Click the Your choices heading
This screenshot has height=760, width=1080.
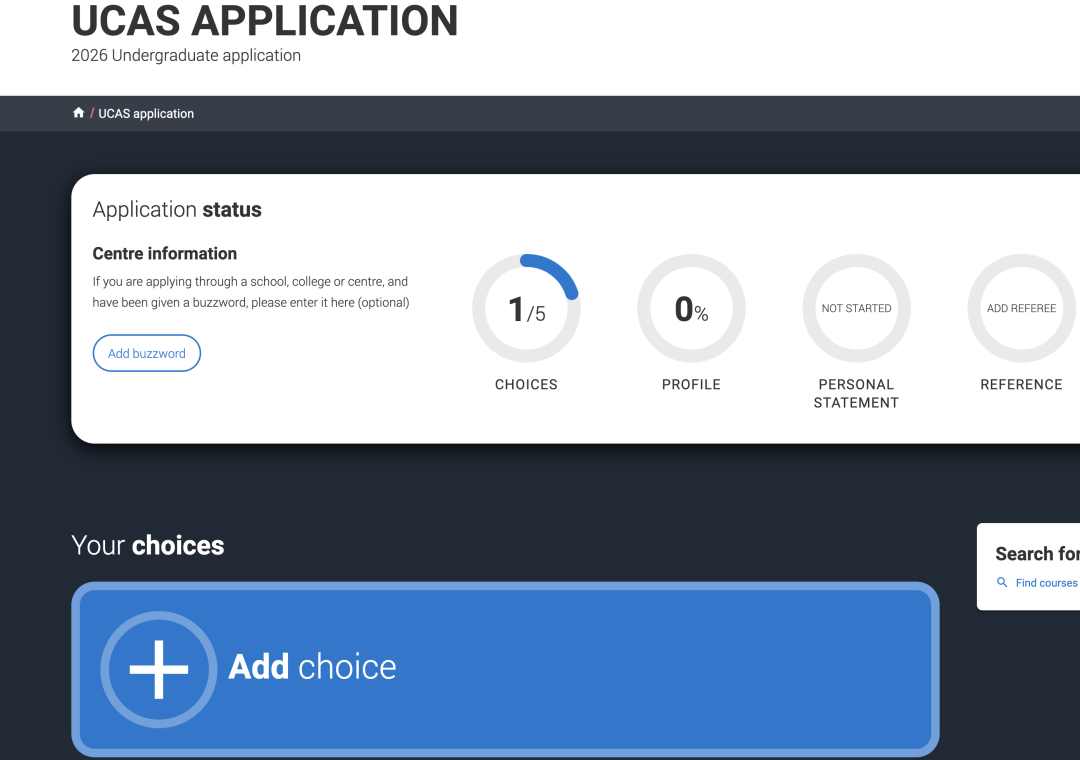[148, 545]
